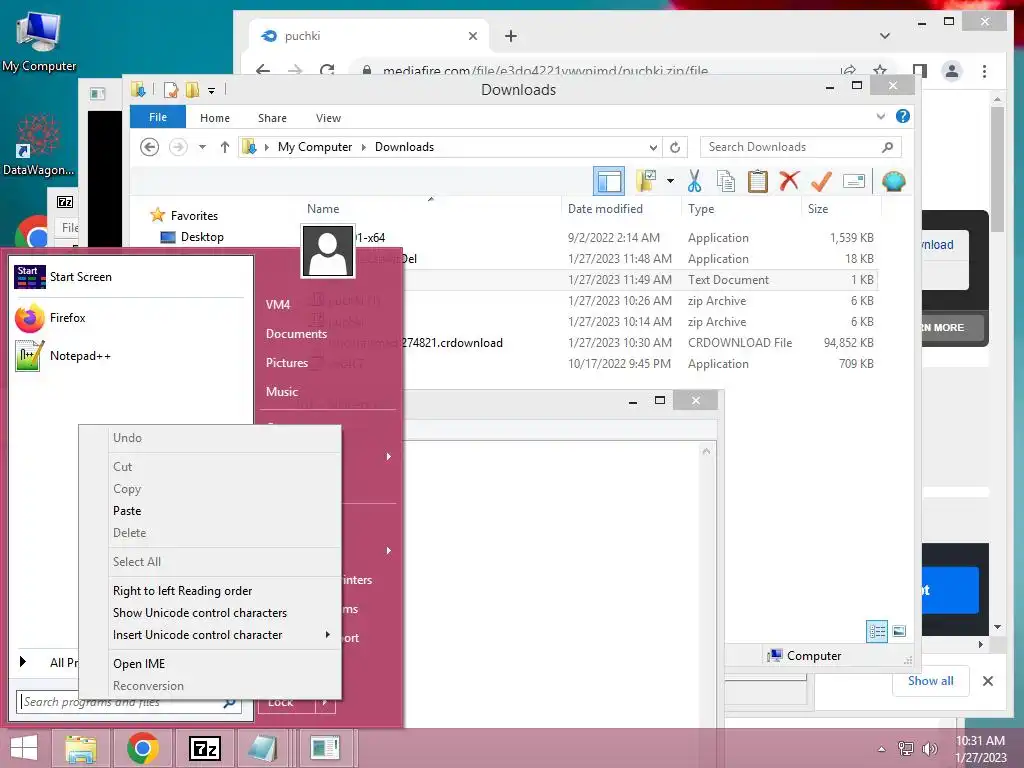
Task: Show hidden tray icons arrow
Action: click(x=882, y=749)
